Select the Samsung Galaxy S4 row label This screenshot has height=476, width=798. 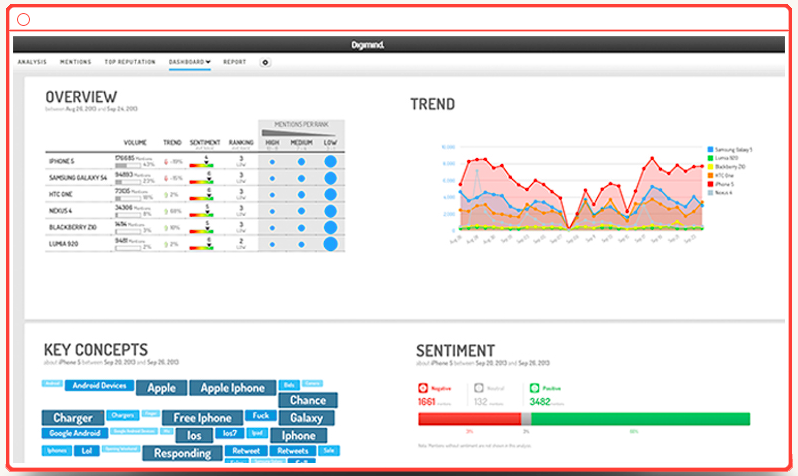pyautogui.click(x=78, y=178)
